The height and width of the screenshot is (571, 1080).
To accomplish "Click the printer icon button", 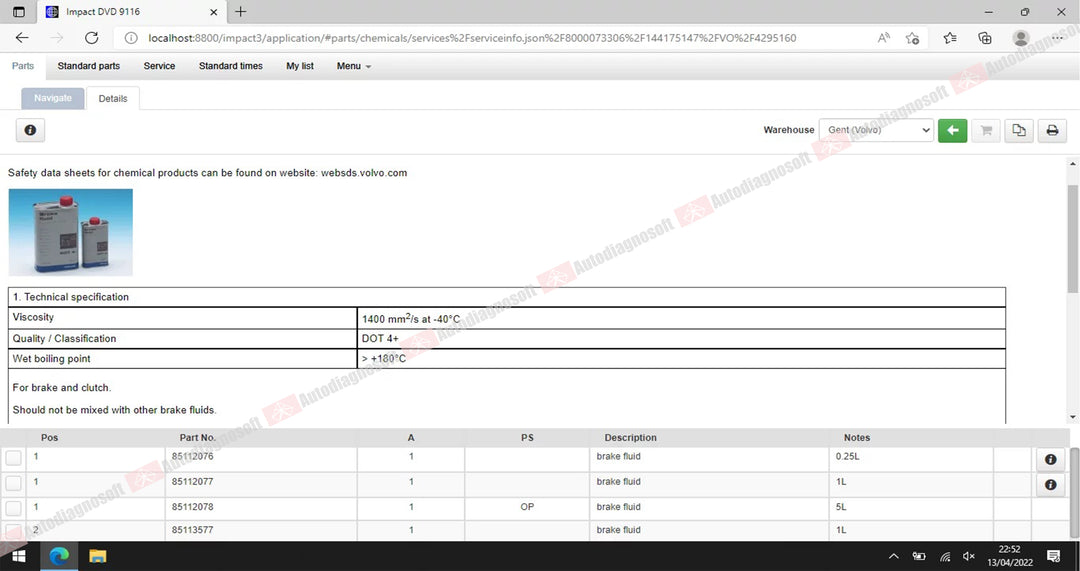I will pos(1052,130).
